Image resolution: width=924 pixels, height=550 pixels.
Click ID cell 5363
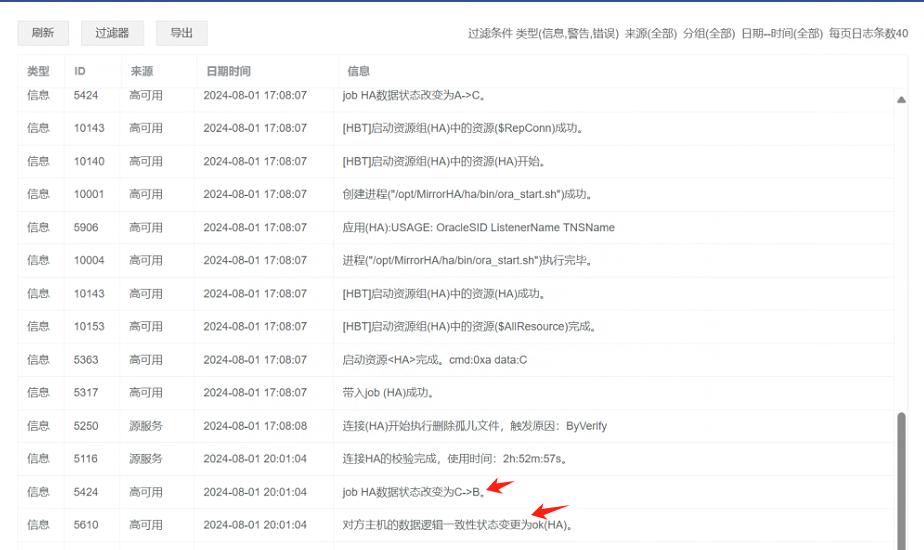coord(86,360)
